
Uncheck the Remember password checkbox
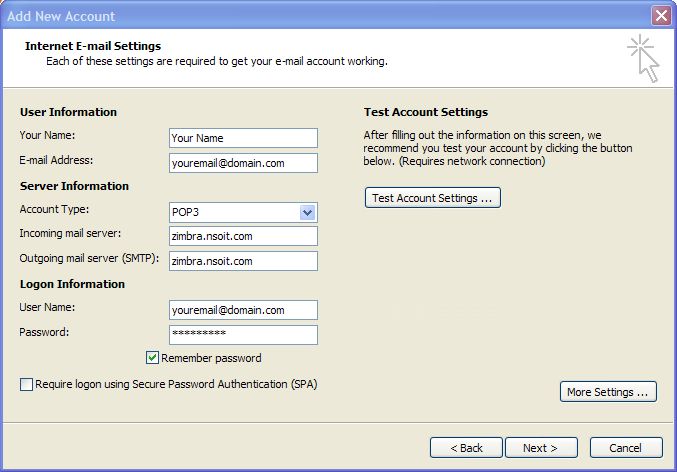(152, 358)
